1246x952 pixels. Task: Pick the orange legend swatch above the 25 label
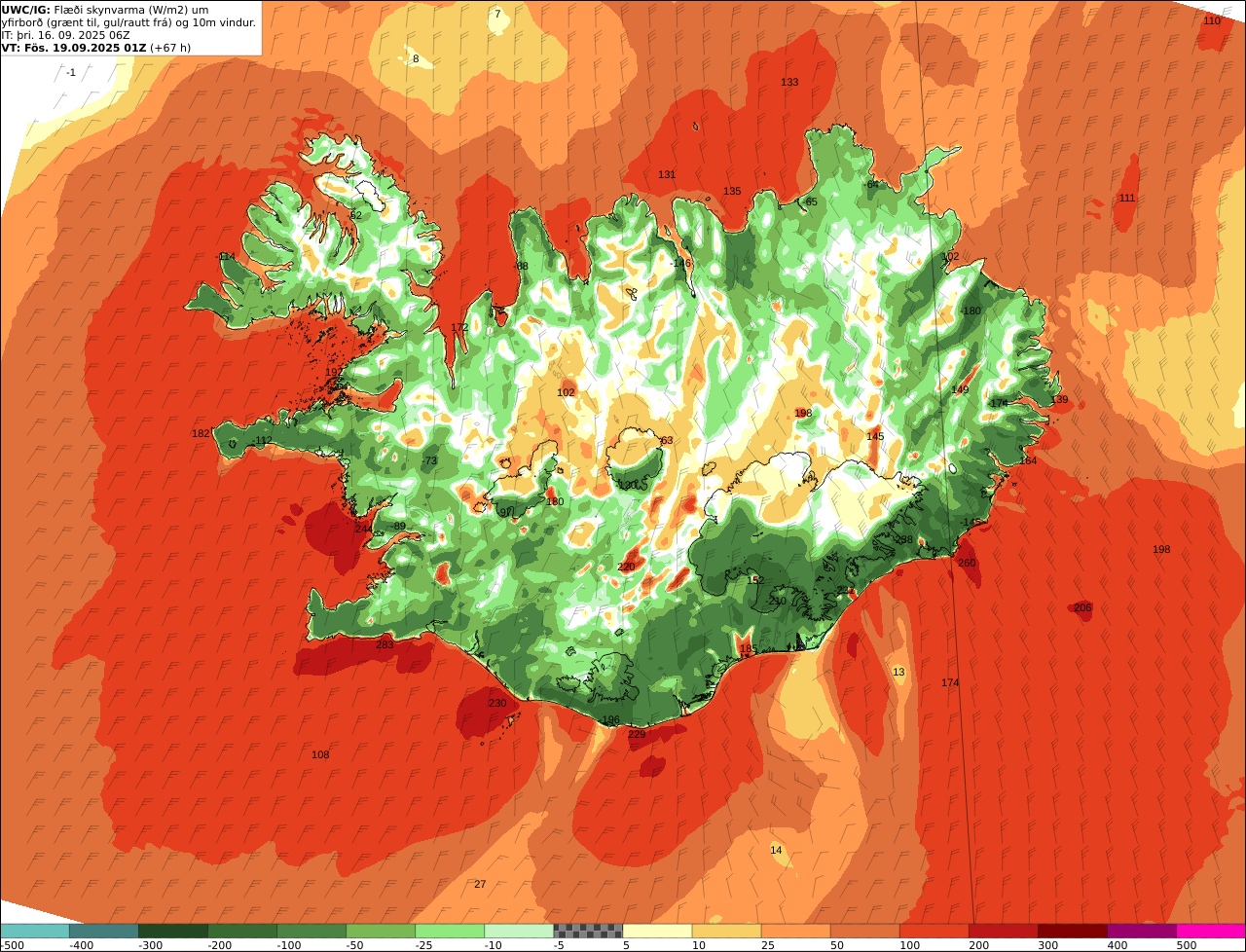click(796, 931)
